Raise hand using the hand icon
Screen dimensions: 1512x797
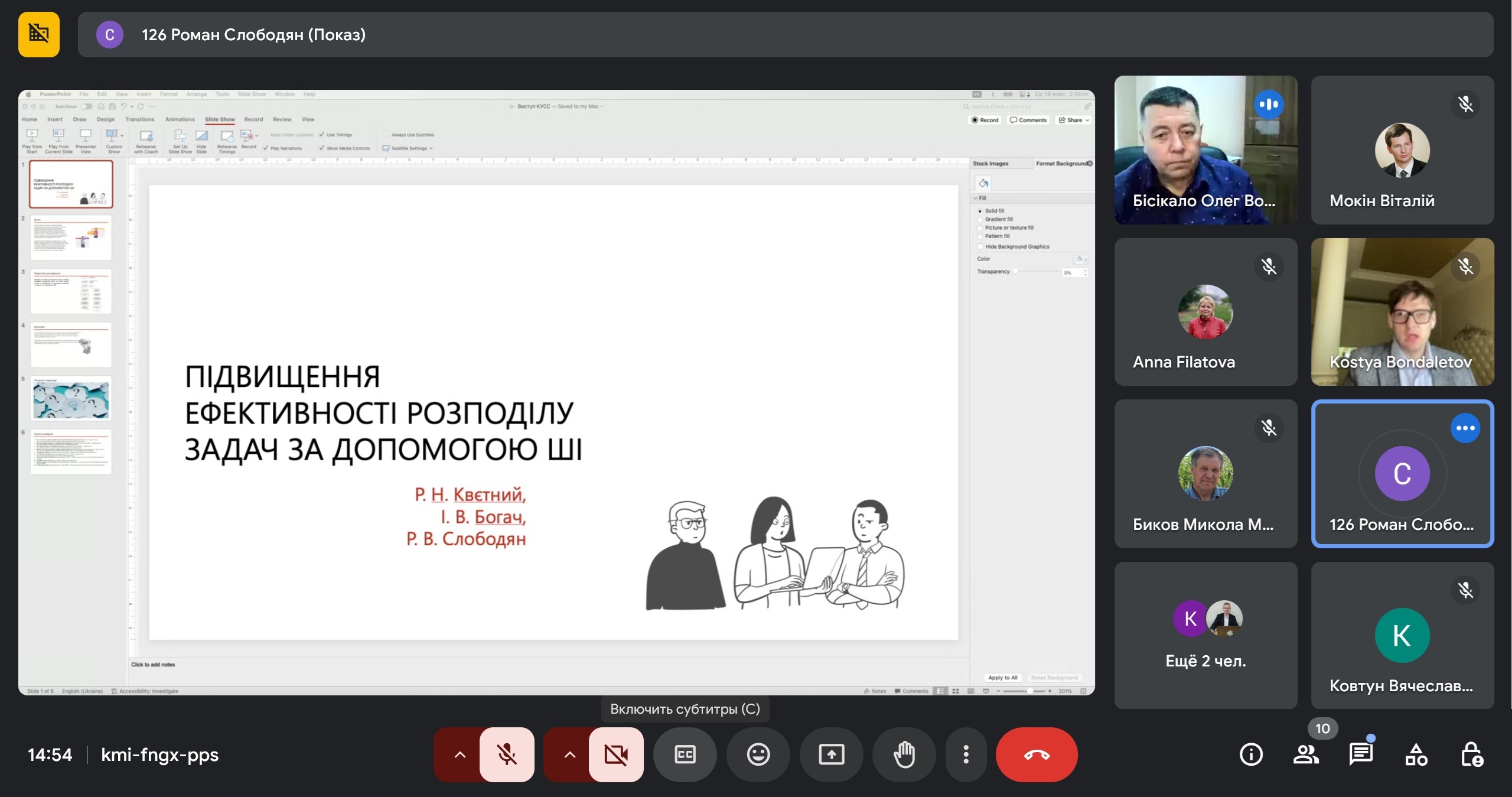904,754
